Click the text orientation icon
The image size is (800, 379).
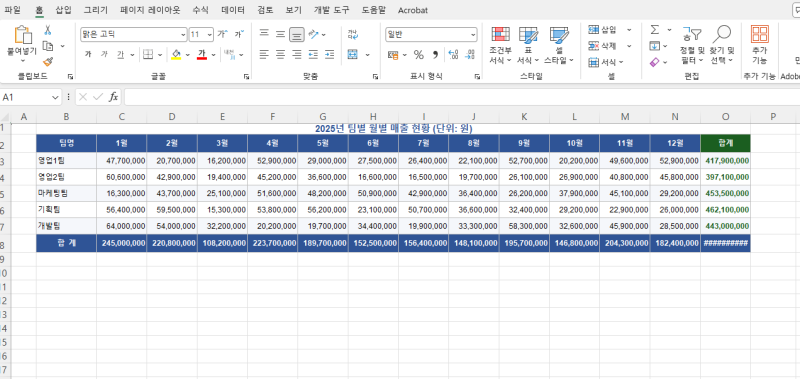click(x=314, y=34)
